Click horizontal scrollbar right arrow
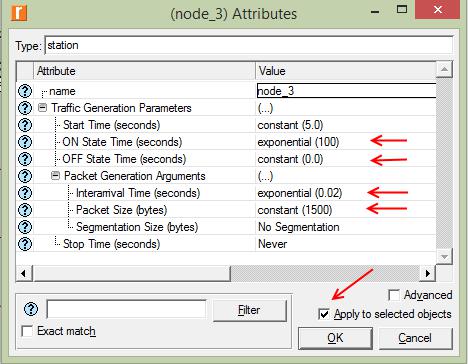The image size is (468, 364). click(x=428, y=273)
